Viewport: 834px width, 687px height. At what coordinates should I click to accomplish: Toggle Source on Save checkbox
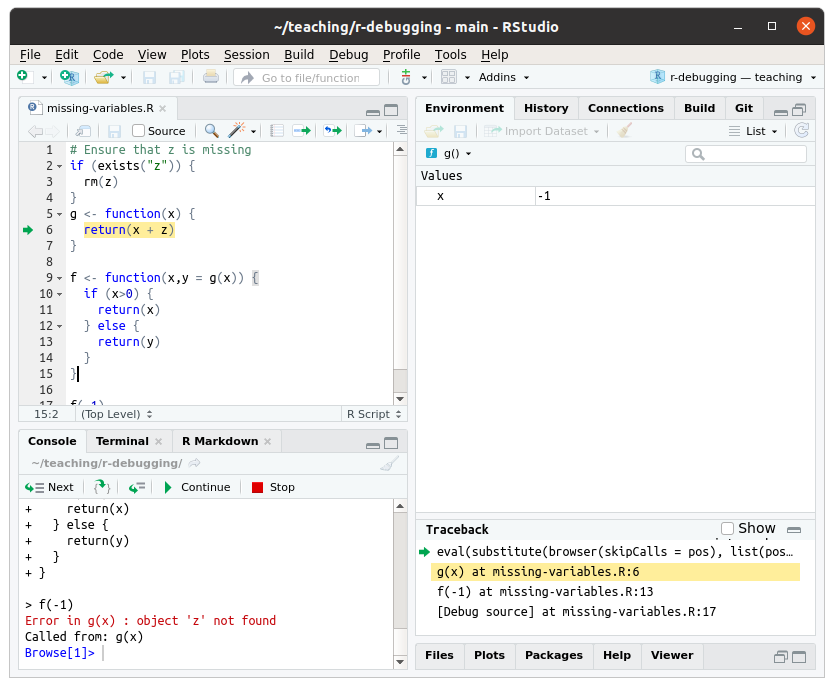tap(138, 130)
